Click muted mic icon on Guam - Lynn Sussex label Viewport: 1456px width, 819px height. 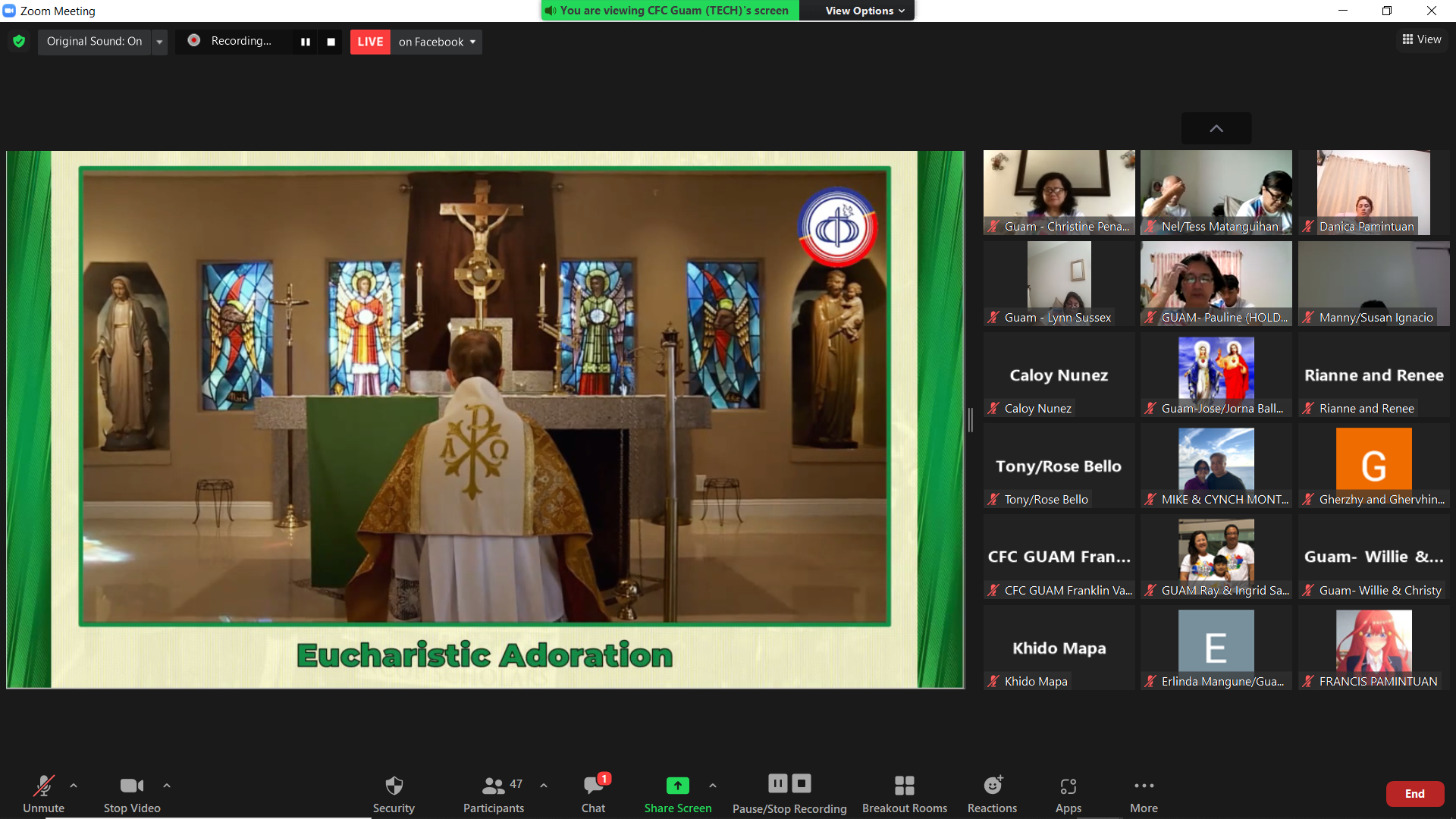pos(993,317)
